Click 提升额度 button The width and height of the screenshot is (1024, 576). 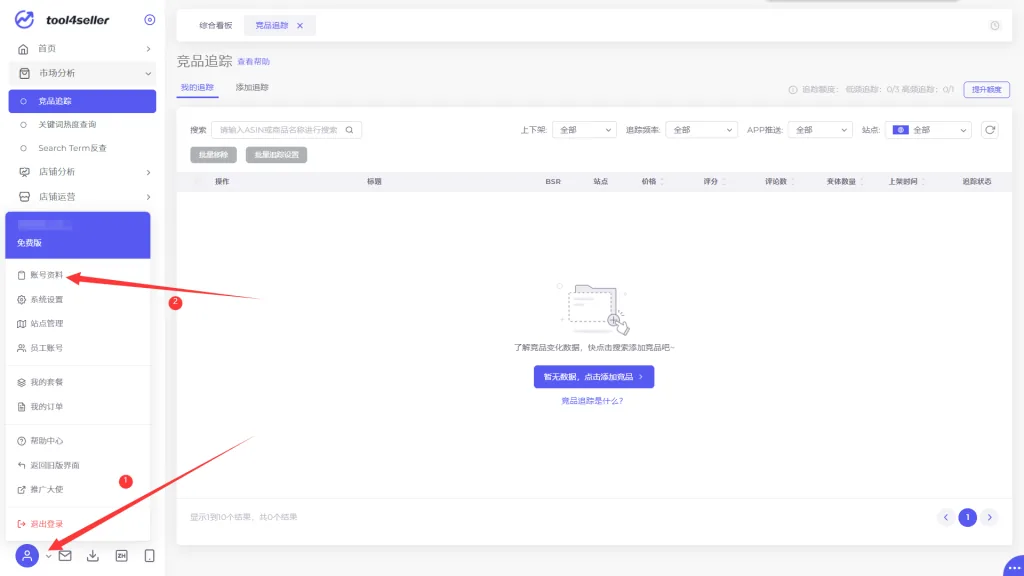[986, 89]
